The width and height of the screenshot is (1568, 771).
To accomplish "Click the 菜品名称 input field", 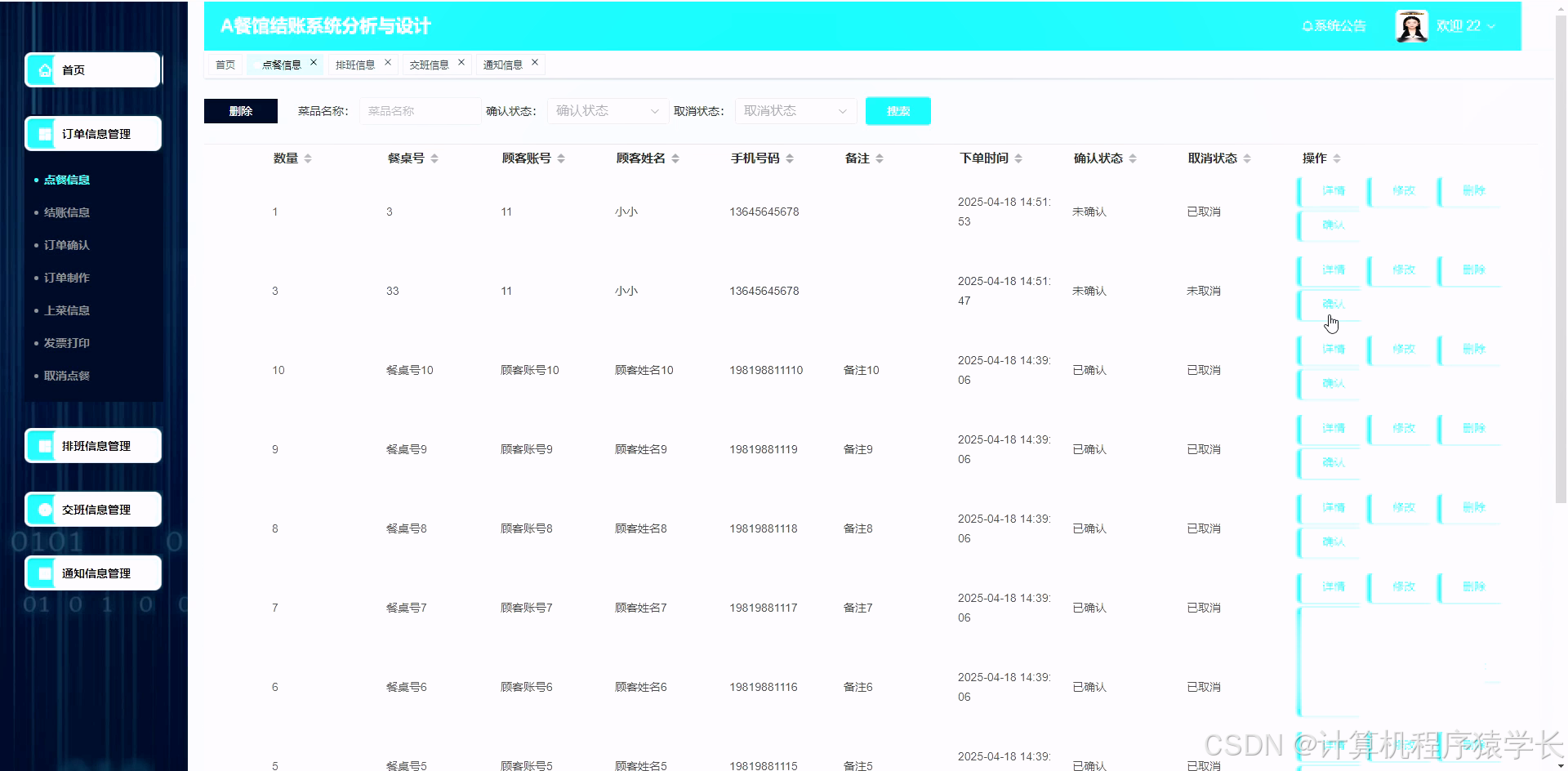I will (419, 110).
